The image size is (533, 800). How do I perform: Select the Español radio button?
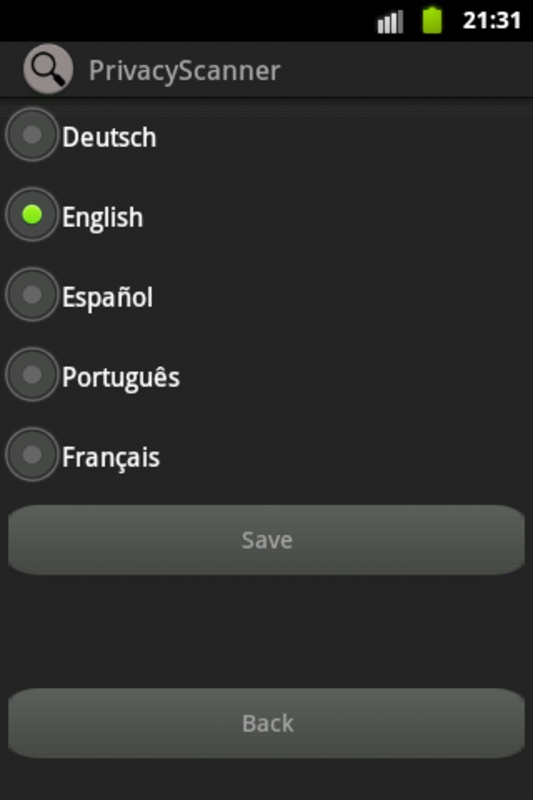32,295
